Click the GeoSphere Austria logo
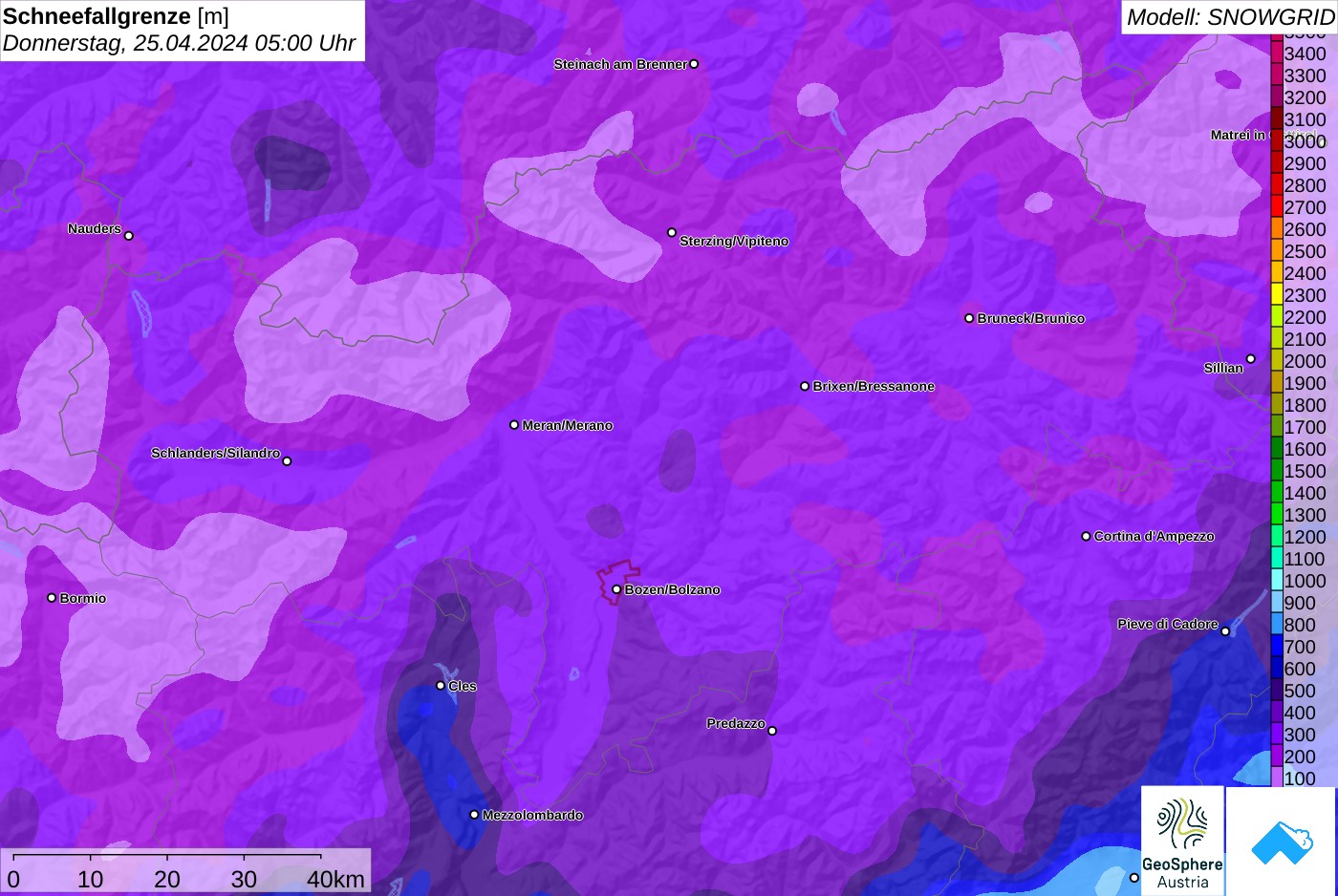 click(x=1183, y=841)
